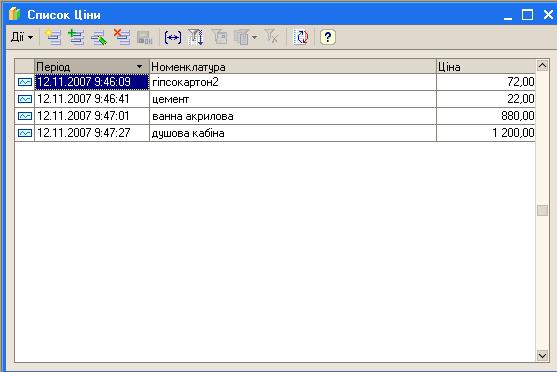Select cell 12.11.2007 9:47:01
This screenshot has width=557, height=372.
pos(92,116)
